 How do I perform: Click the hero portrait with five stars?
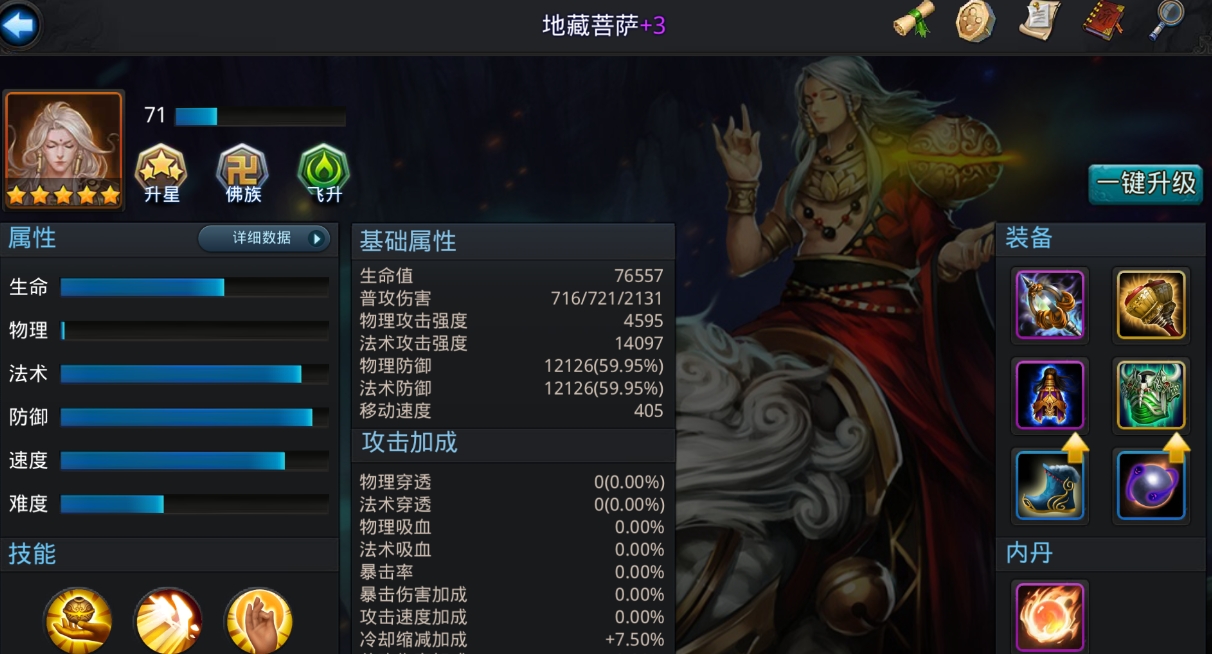(x=64, y=150)
